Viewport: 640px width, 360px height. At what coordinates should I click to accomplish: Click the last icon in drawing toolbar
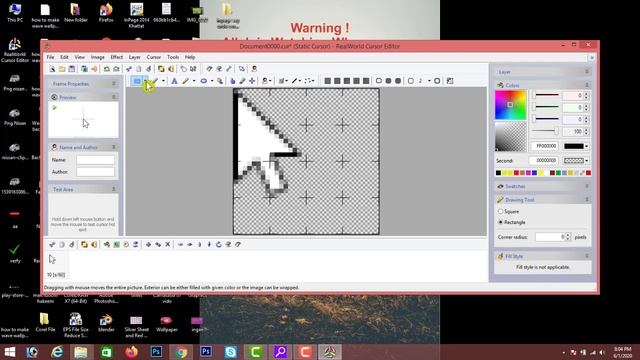click(450, 81)
